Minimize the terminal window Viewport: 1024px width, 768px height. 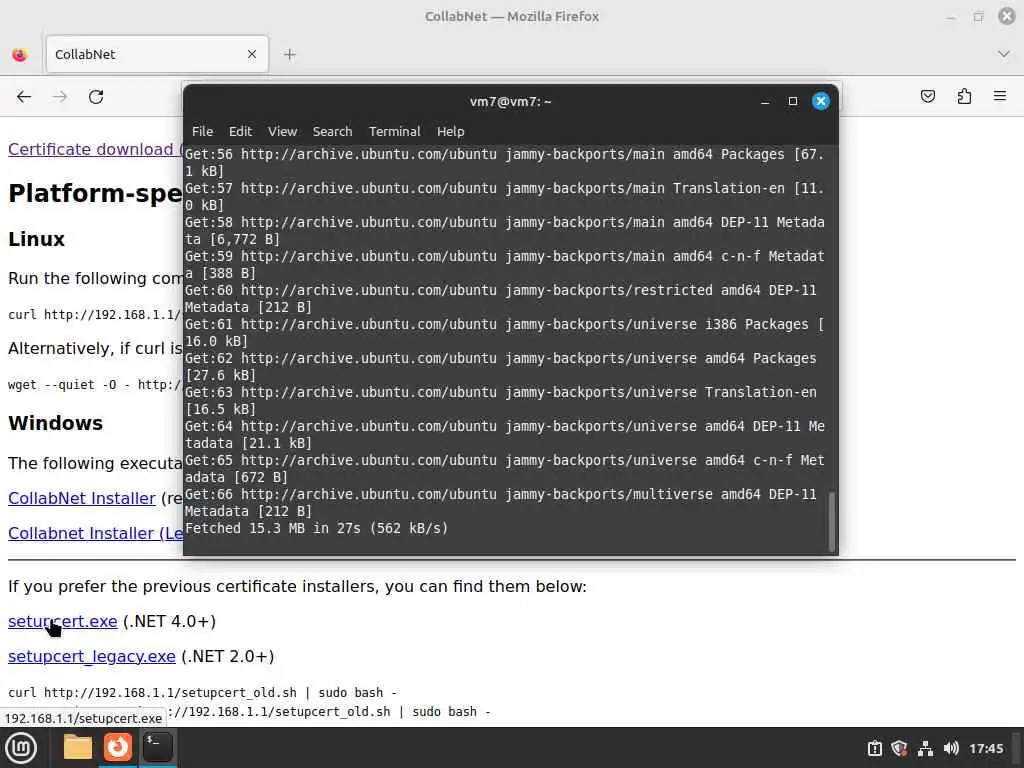[765, 101]
